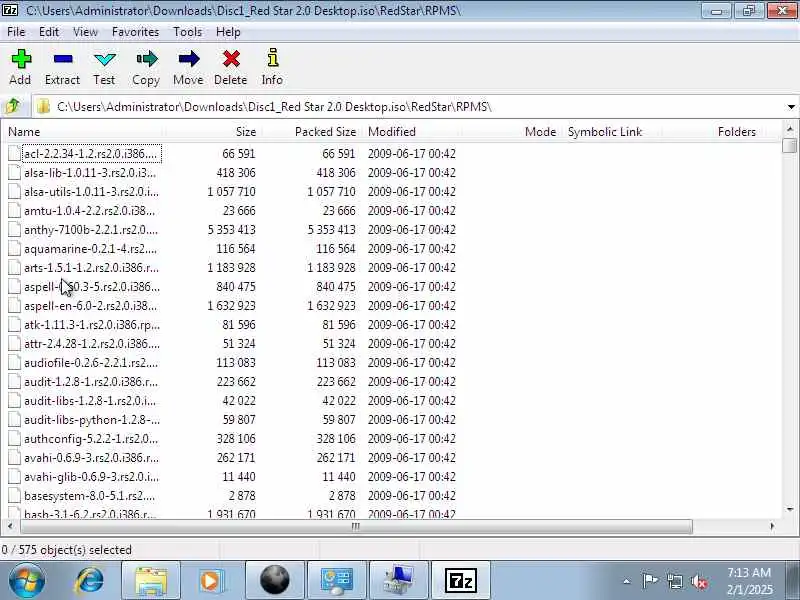Open the View menu
Screen dimensions: 800x600
85,32
